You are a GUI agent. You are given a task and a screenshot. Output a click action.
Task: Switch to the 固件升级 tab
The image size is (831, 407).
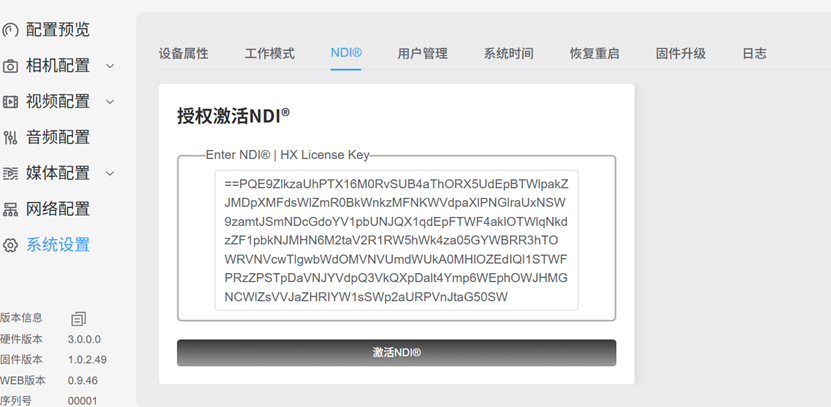click(680, 53)
